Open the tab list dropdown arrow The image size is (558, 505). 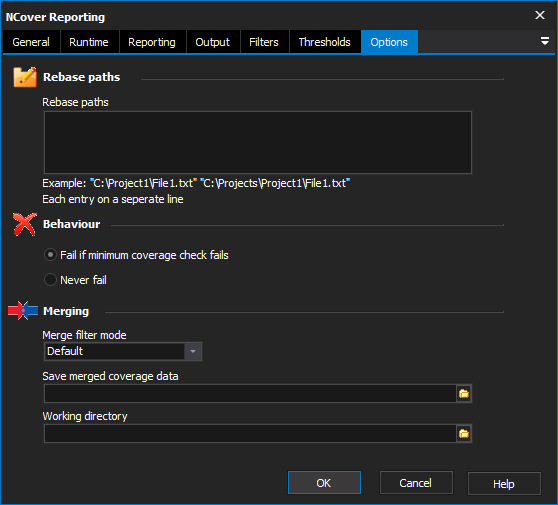545,41
